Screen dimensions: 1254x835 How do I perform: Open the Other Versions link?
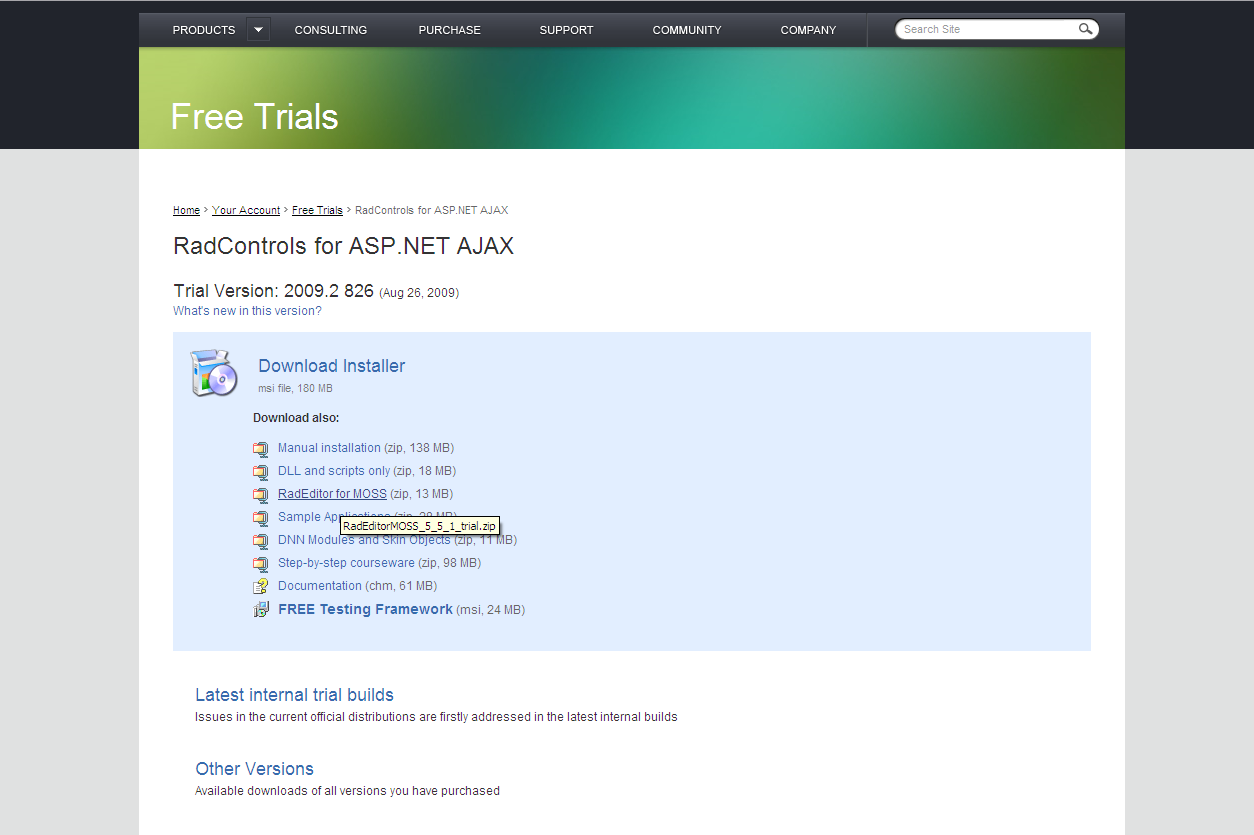coord(254,769)
